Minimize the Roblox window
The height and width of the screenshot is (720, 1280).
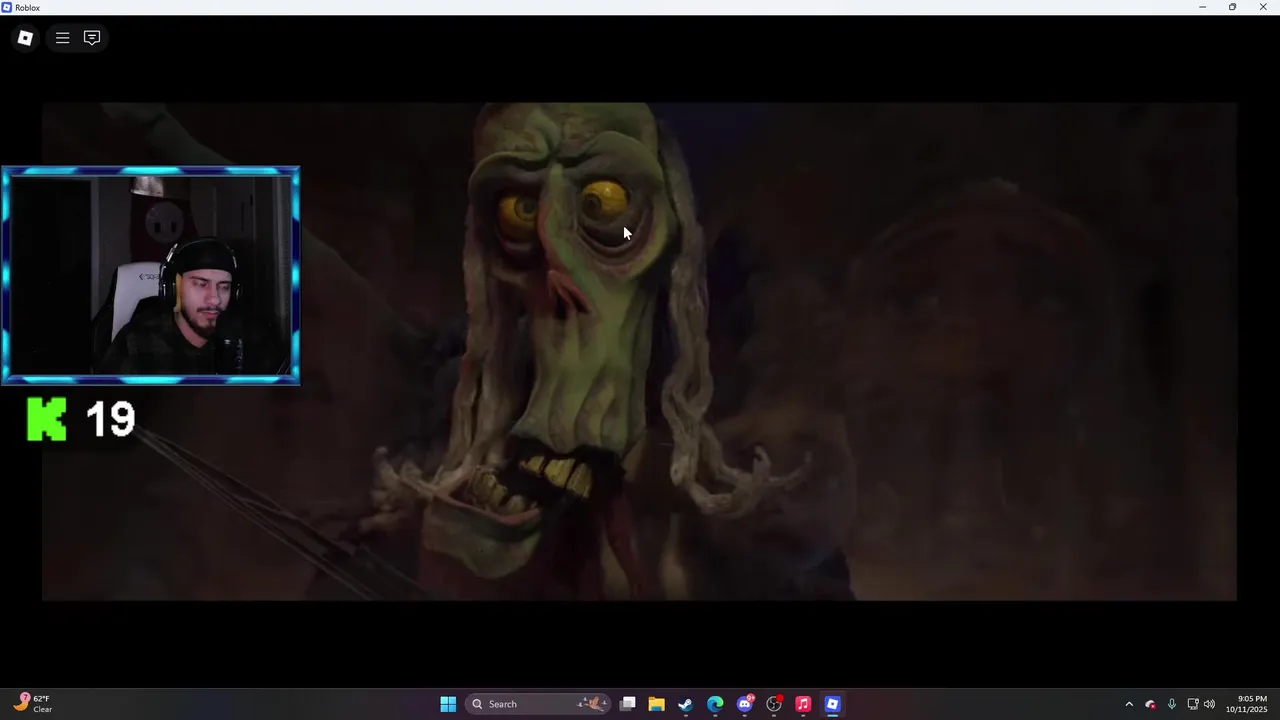pyautogui.click(x=1203, y=7)
